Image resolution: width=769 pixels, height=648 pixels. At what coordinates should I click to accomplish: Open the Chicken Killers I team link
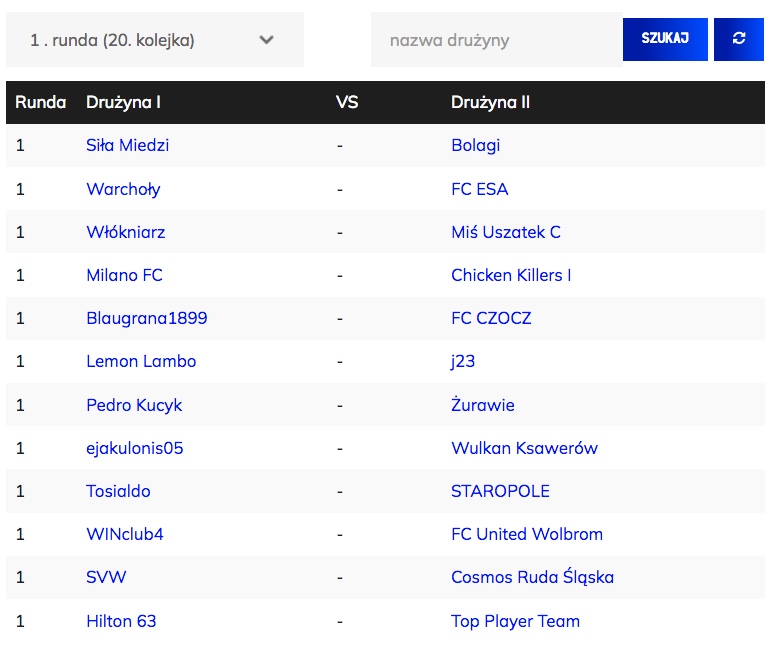click(x=511, y=275)
